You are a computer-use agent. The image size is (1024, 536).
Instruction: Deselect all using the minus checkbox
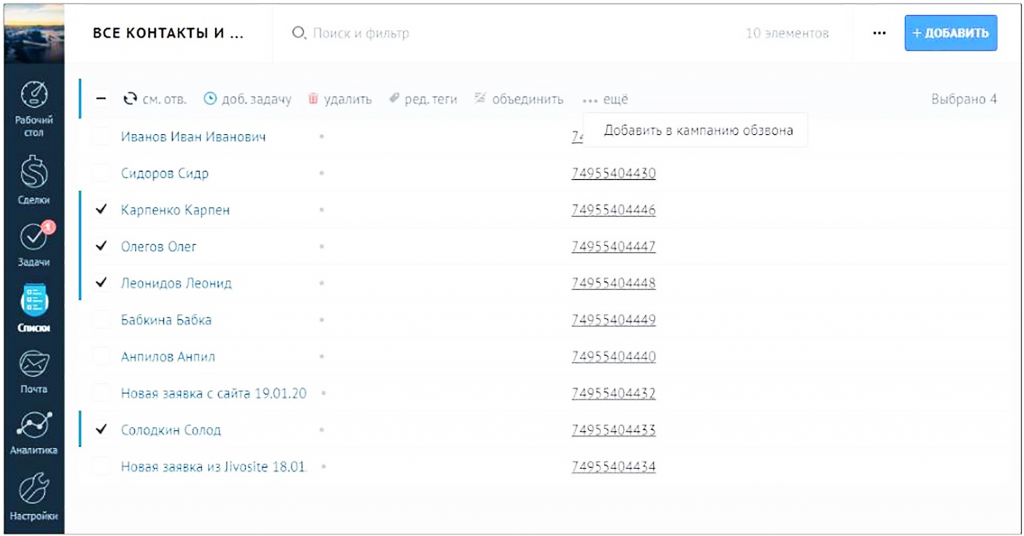(x=101, y=99)
